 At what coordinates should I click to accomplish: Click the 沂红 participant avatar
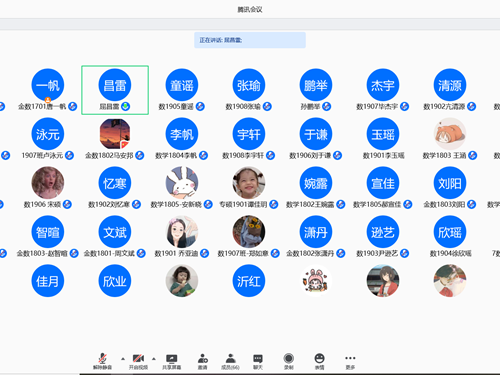pyautogui.click(x=249, y=281)
